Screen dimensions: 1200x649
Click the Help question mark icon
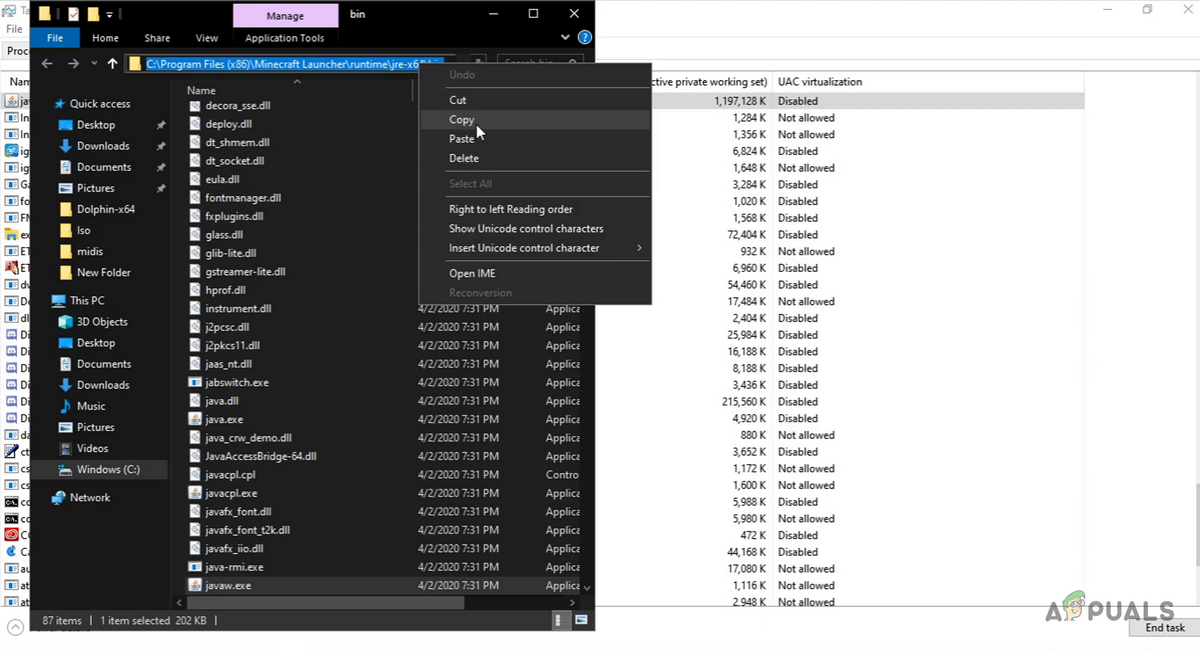[x=585, y=38]
